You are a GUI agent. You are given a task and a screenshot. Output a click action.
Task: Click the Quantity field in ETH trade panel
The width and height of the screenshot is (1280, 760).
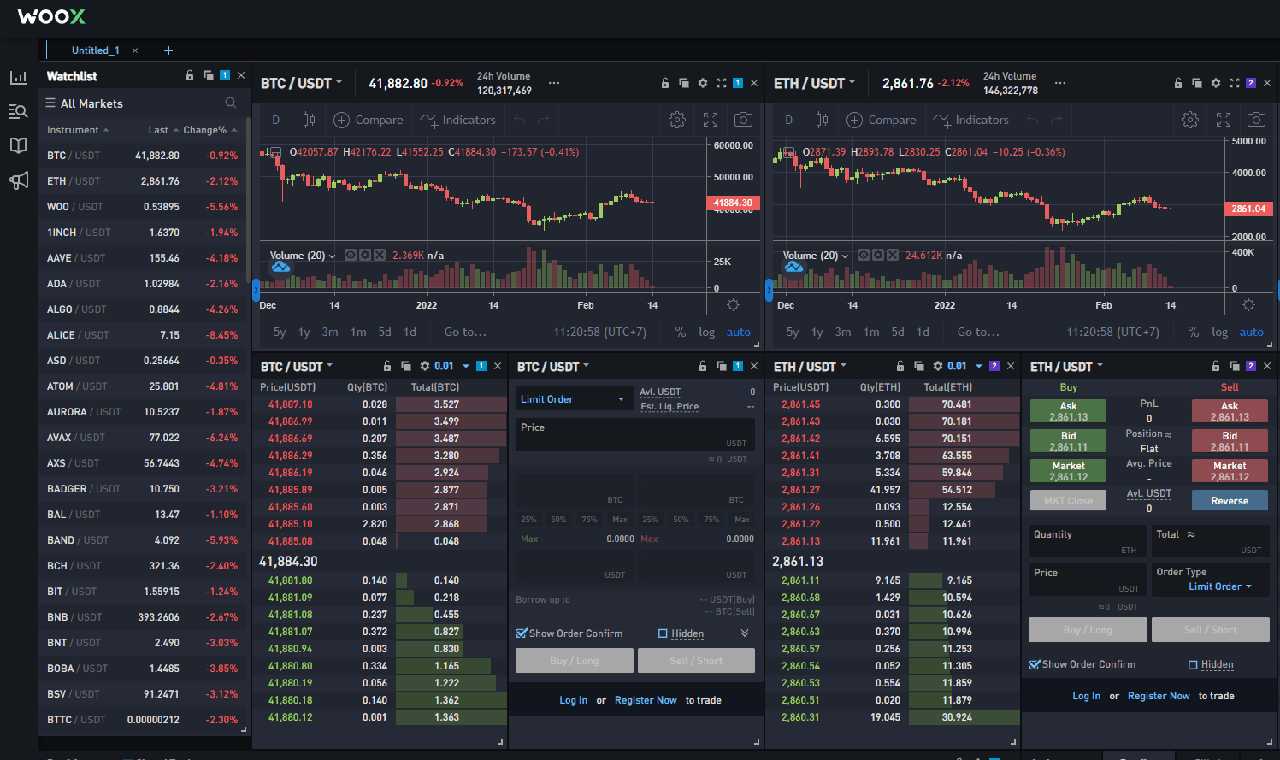(x=1088, y=541)
